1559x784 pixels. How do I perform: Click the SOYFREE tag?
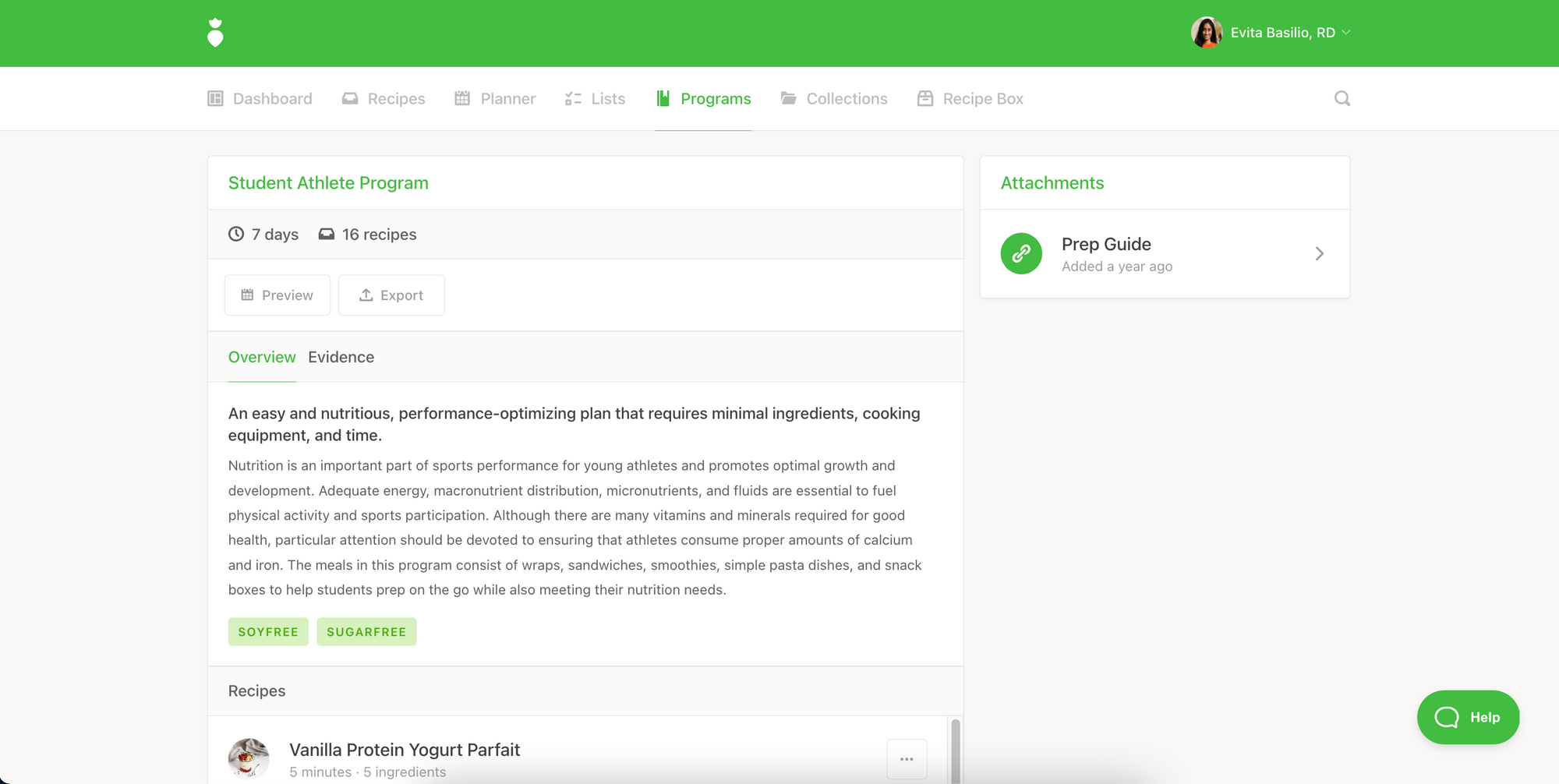[x=268, y=632]
